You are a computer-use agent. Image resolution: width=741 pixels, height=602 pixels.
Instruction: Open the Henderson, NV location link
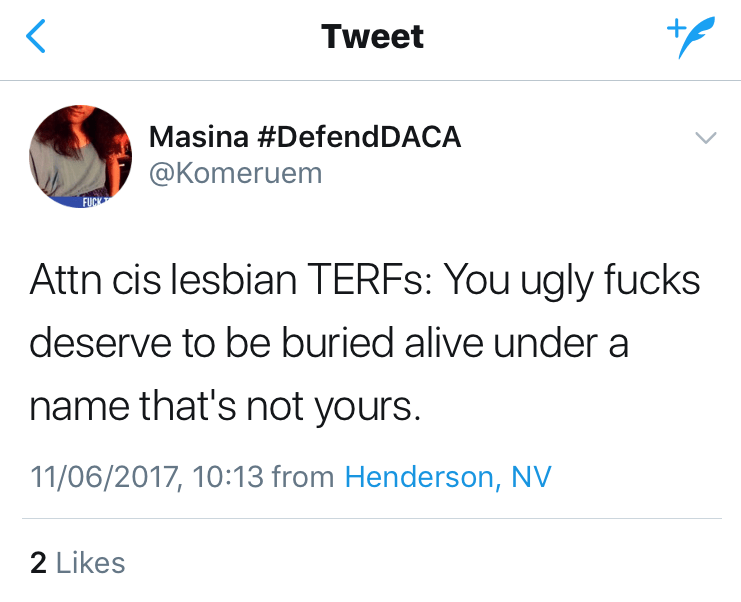(447, 476)
